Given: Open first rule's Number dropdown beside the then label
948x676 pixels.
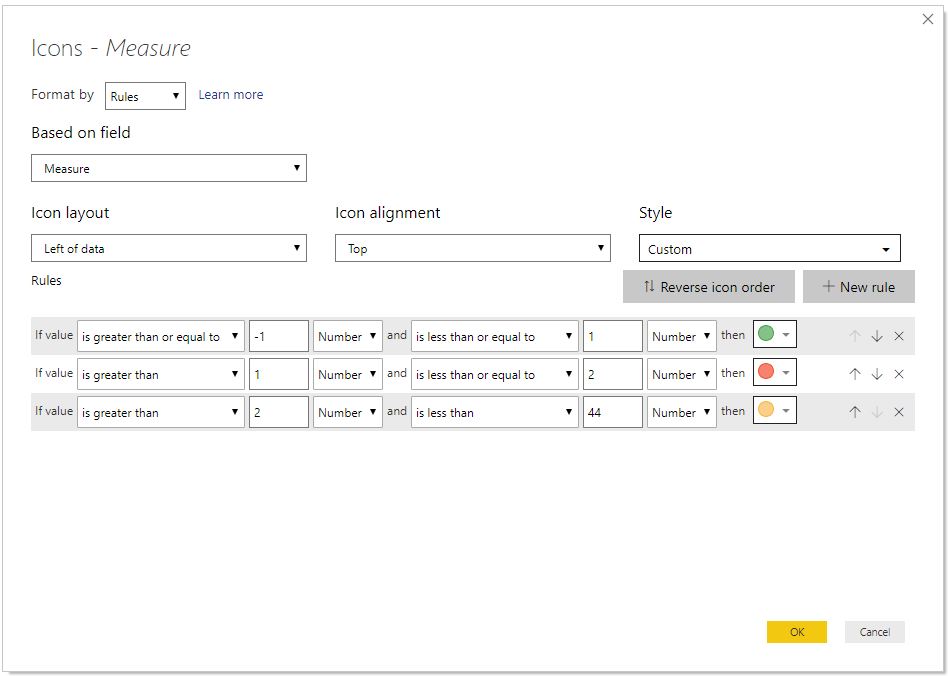Looking at the screenshot, I should [681, 336].
